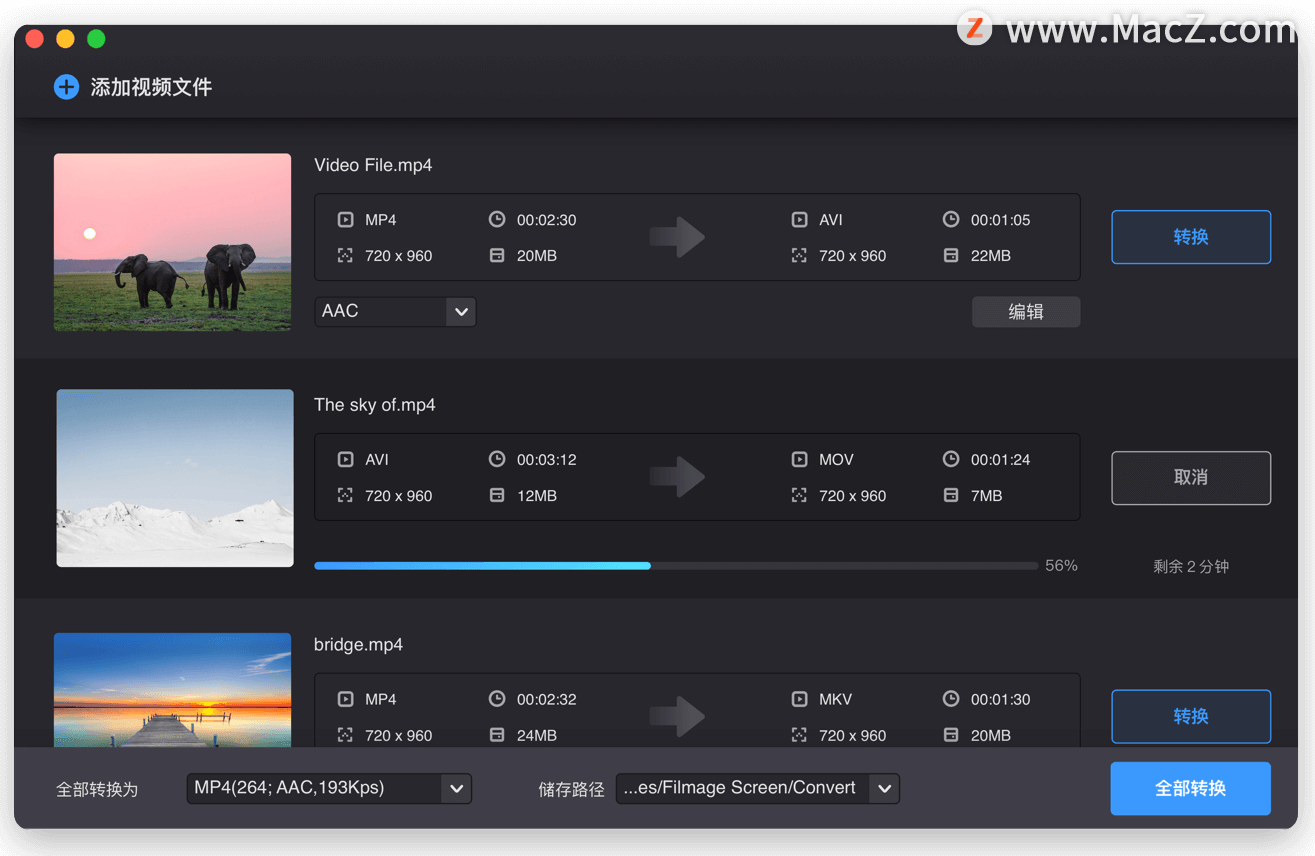Click 转换 button for Video File.mp4
The width and height of the screenshot is (1315, 856).
(1191, 237)
